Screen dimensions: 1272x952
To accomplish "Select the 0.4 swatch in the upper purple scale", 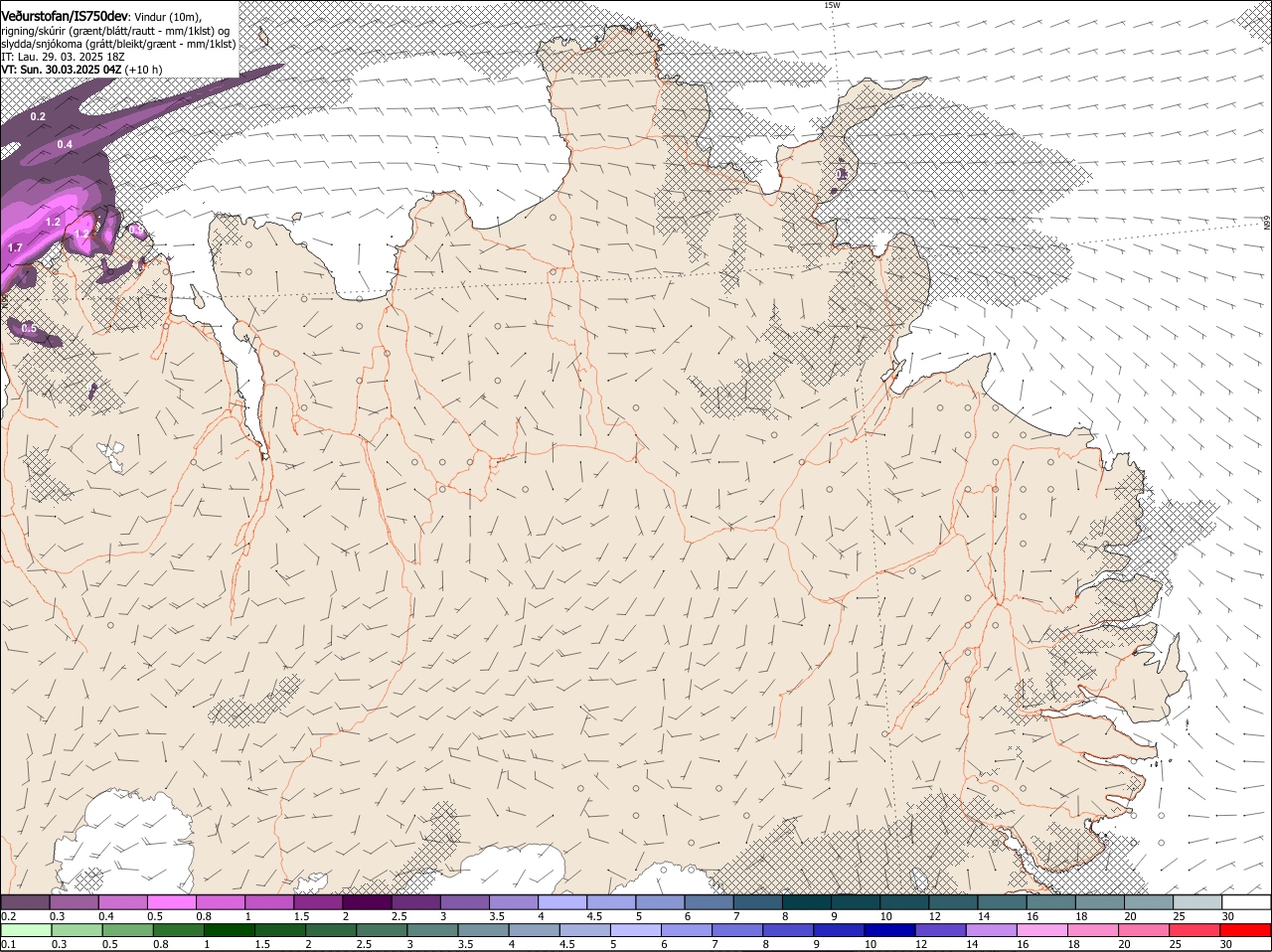I will pyautogui.click(x=122, y=902).
